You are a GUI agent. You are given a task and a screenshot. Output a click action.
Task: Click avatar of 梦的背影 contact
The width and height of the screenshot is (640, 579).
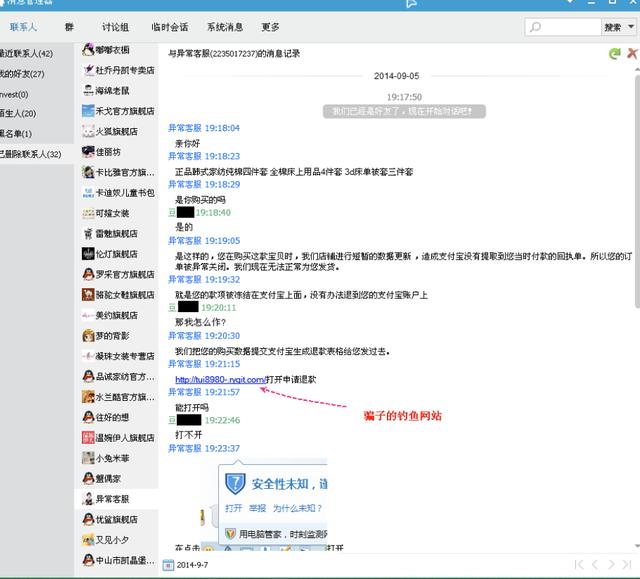coord(88,336)
